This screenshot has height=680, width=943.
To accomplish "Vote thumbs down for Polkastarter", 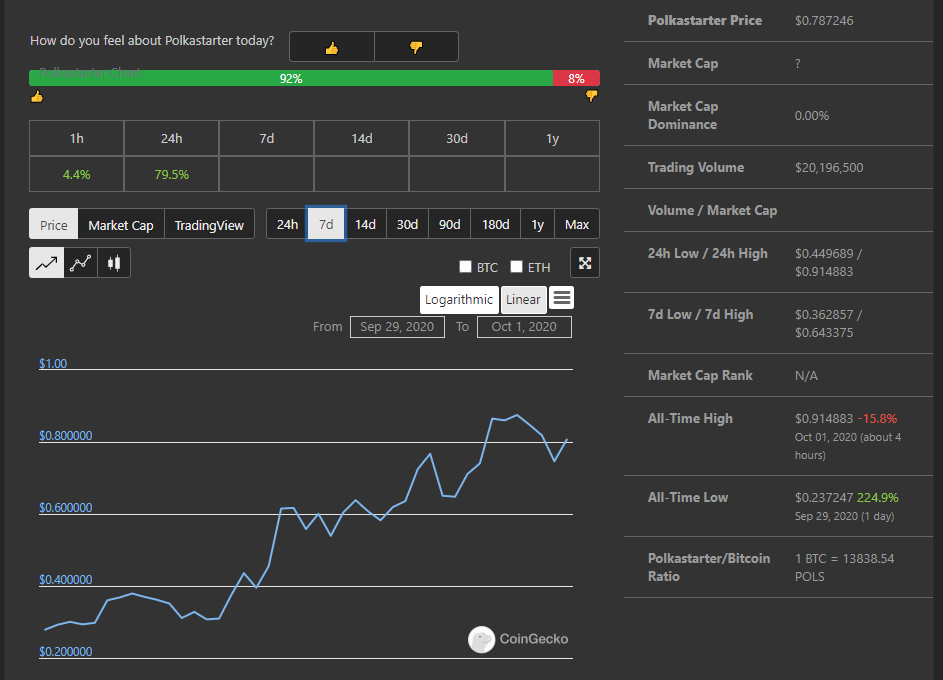I will tap(416, 47).
